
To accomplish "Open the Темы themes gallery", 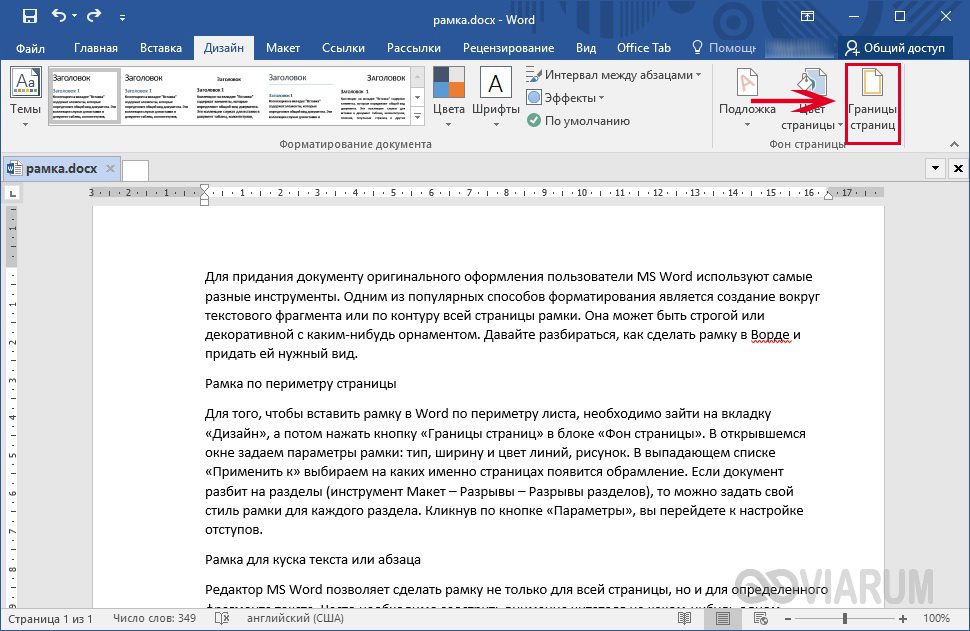I will pos(25,97).
